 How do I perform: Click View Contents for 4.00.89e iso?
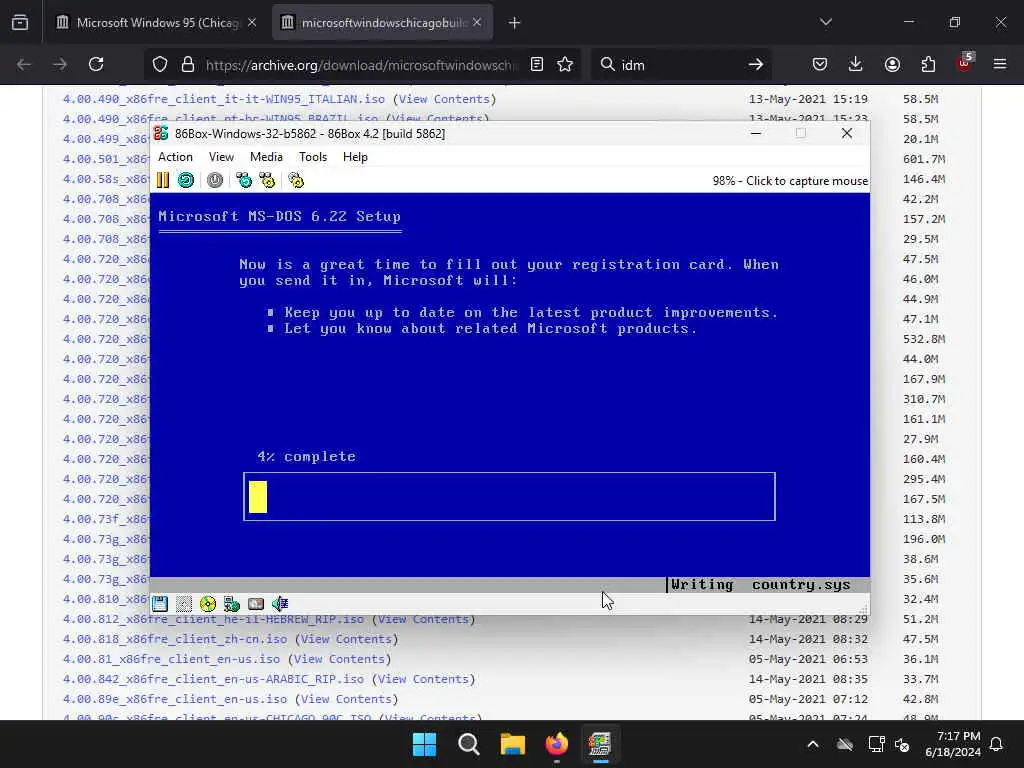click(346, 699)
